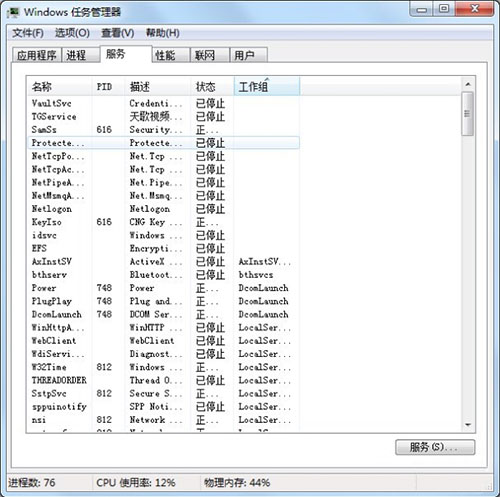Click the bthsvcs work group cell
500x497 pixels.
[256, 275]
